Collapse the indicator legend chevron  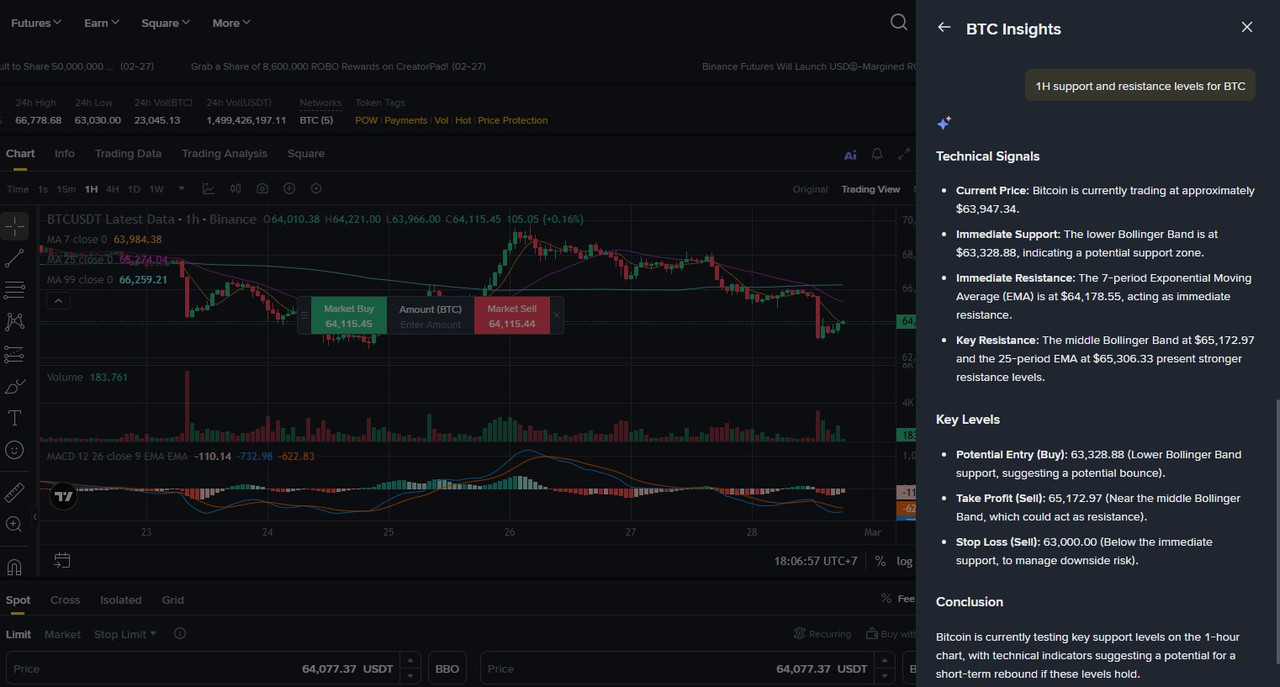pyautogui.click(x=58, y=300)
